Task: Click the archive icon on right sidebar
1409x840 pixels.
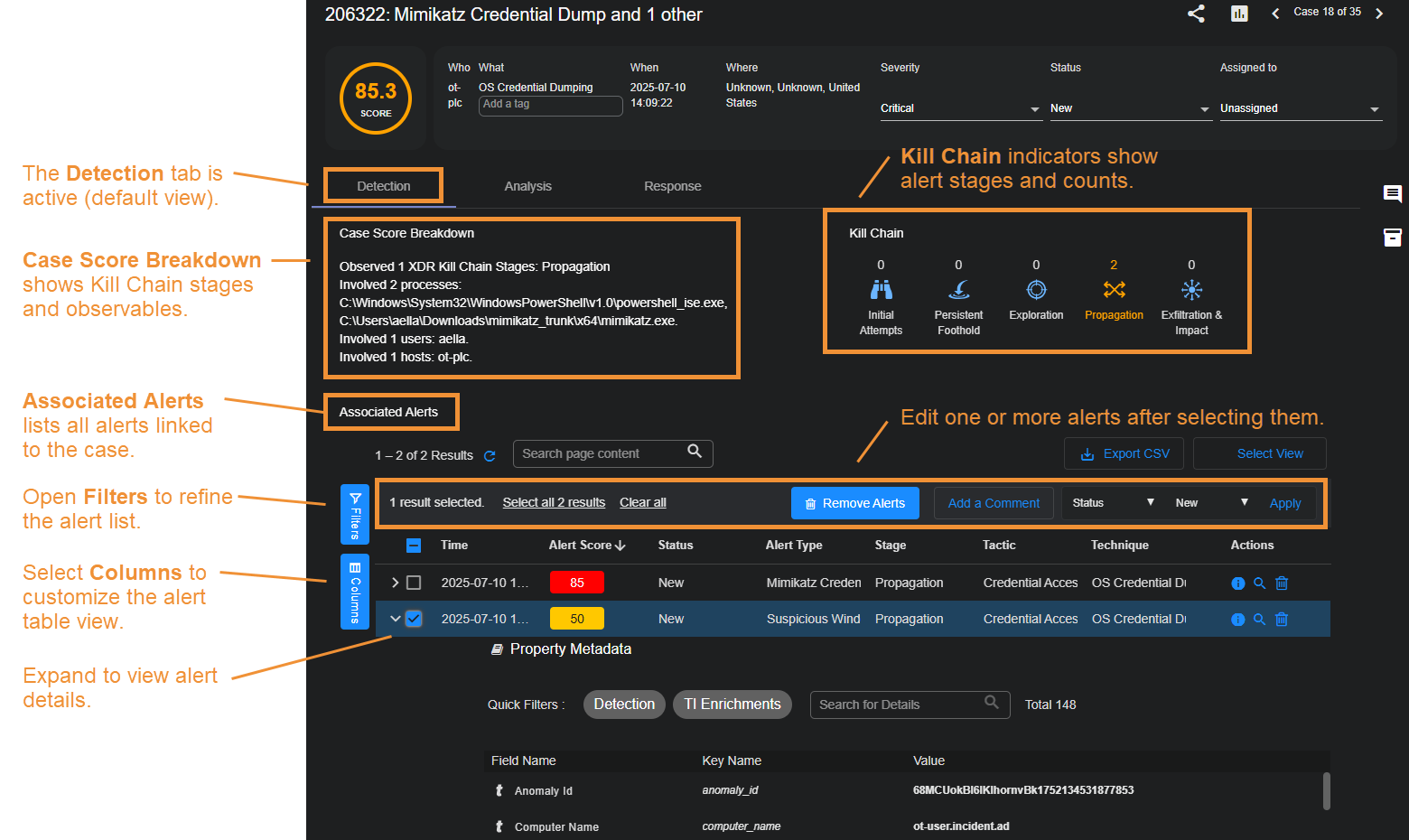Action: (x=1392, y=238)
